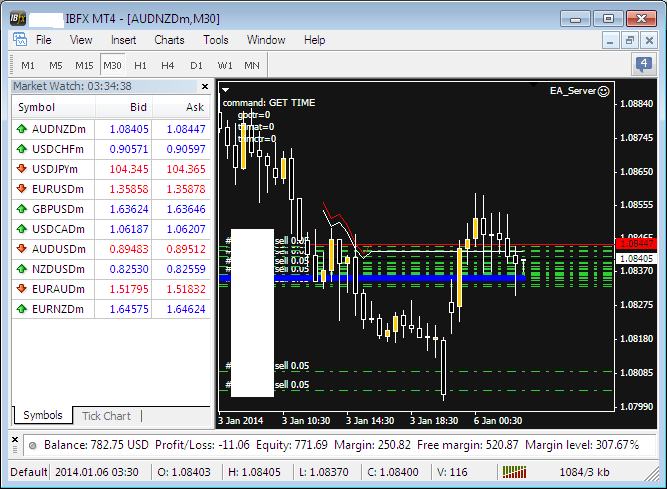The image size is (667, 489).
Task: Click the Balance: 782.75 USD text
Action: pos(97,445)
